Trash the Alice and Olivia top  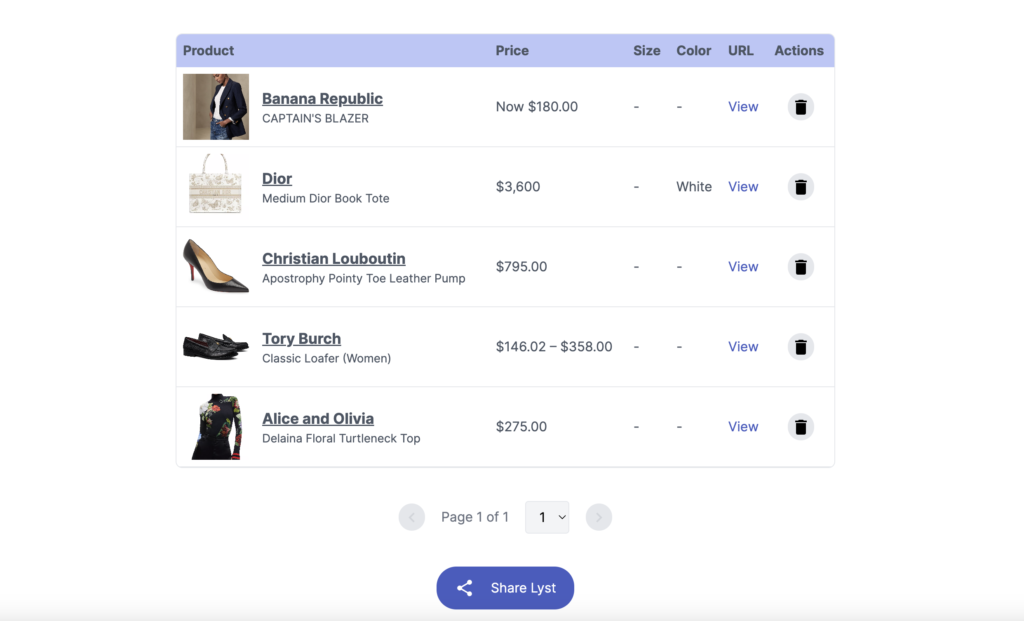pyautogui.click(x=800, y=427)
